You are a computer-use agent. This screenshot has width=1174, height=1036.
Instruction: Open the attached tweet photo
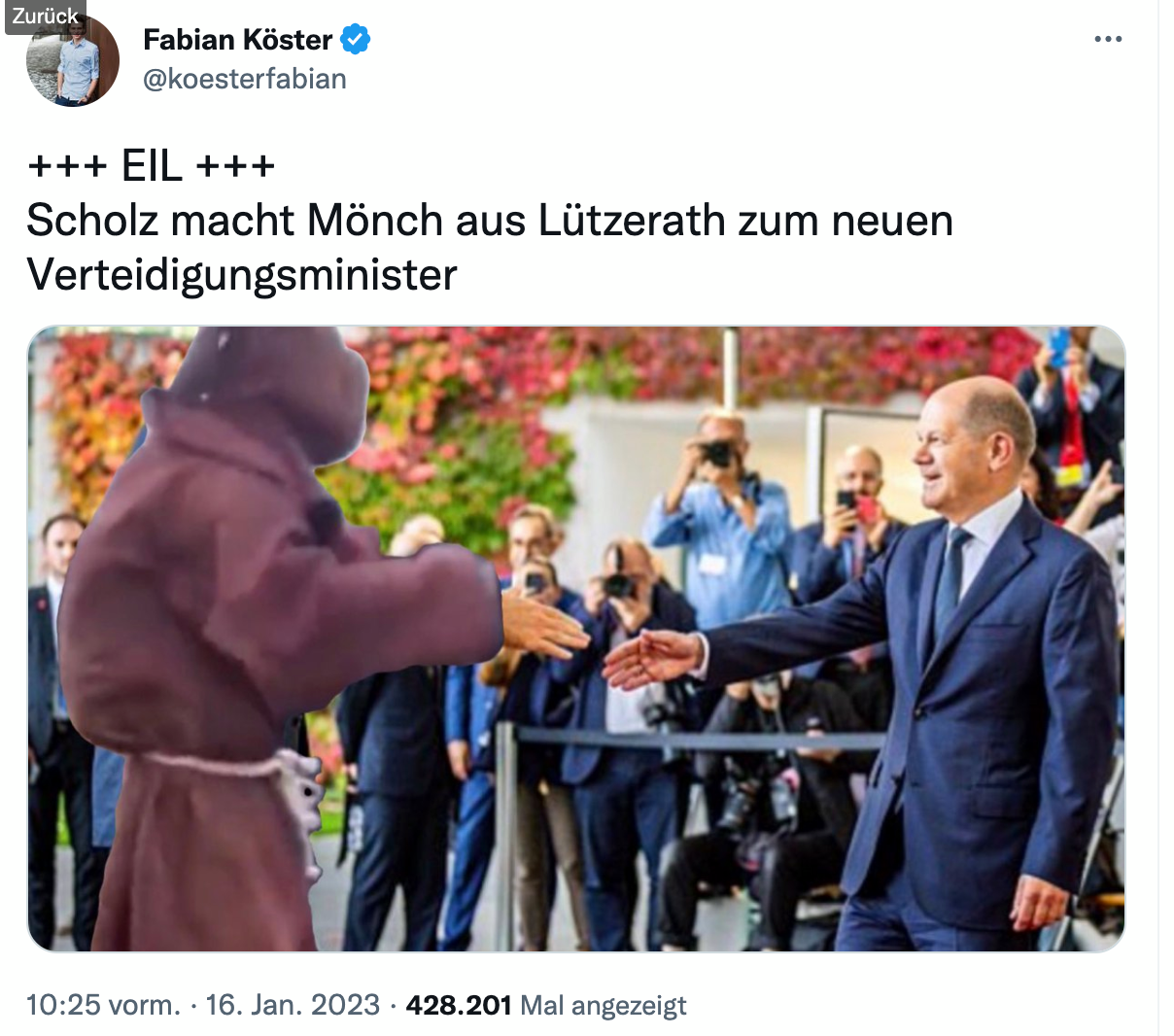pos(575,639)
